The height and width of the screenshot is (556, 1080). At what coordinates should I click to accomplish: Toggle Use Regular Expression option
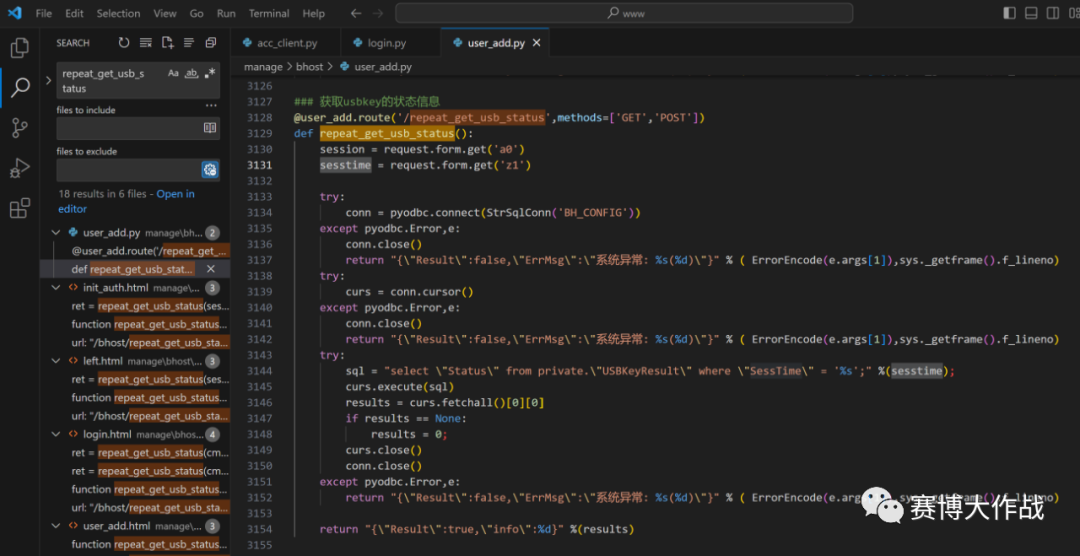pos(209,74)
